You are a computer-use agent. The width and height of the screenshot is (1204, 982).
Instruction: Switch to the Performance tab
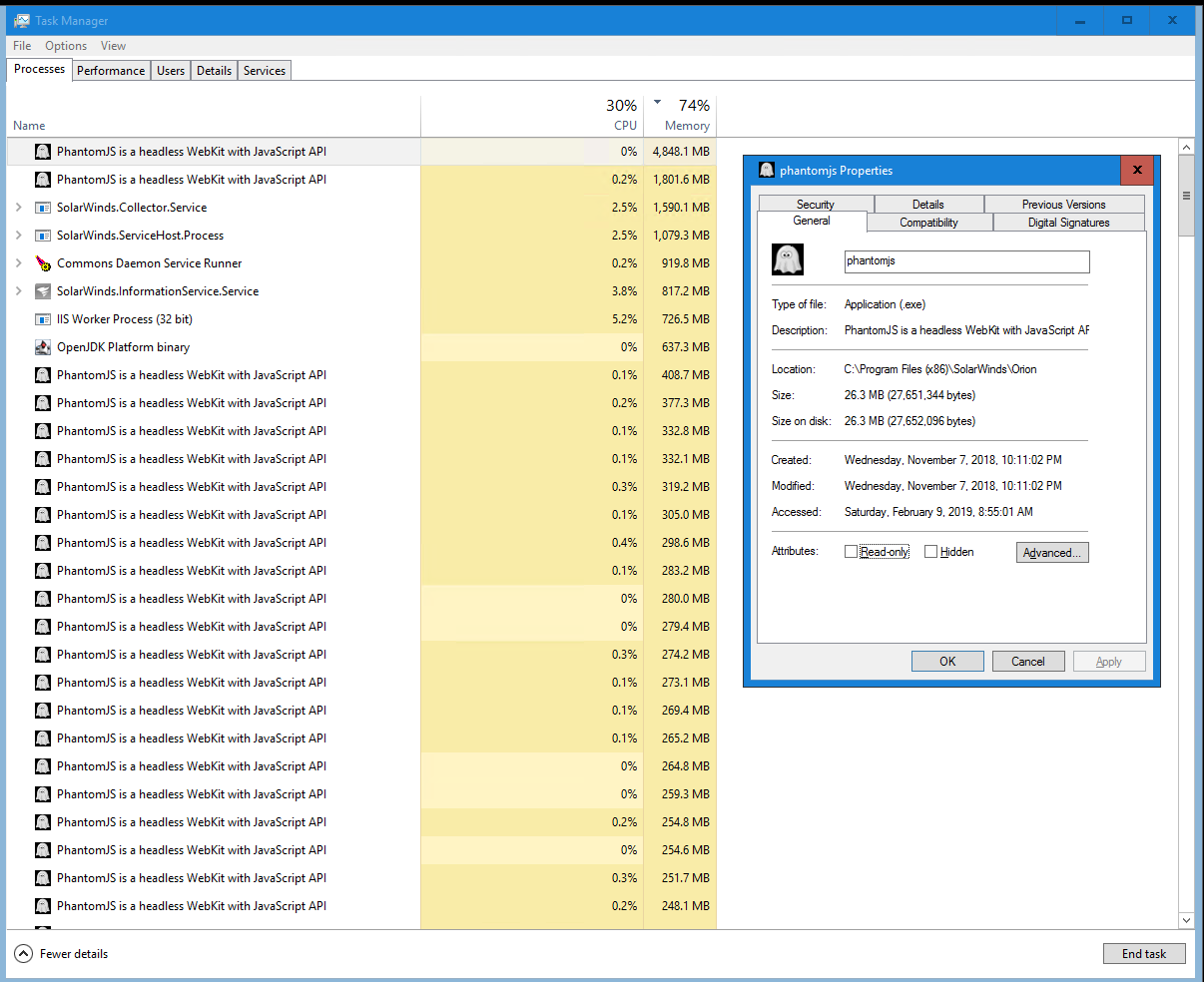tap(111, 71)
